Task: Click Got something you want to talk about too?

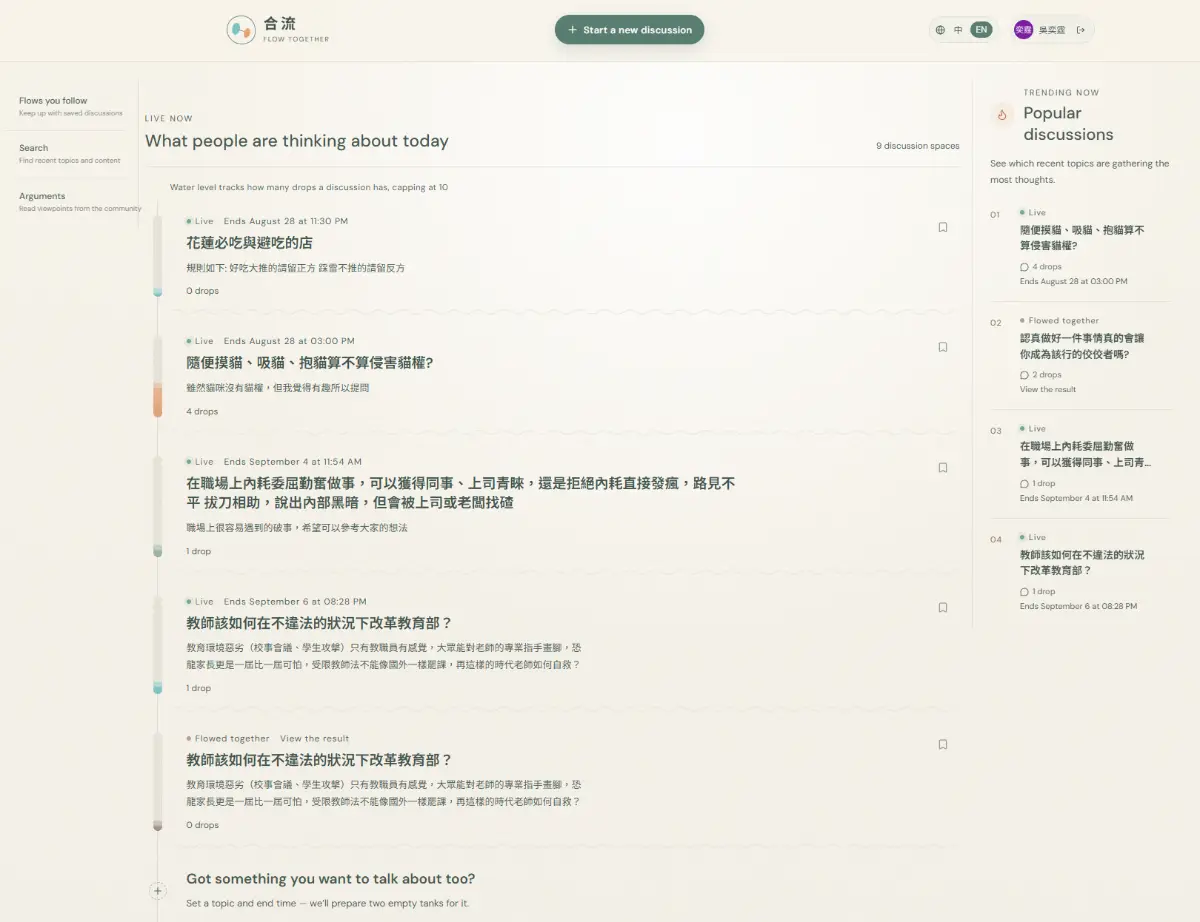Action: 330,879
